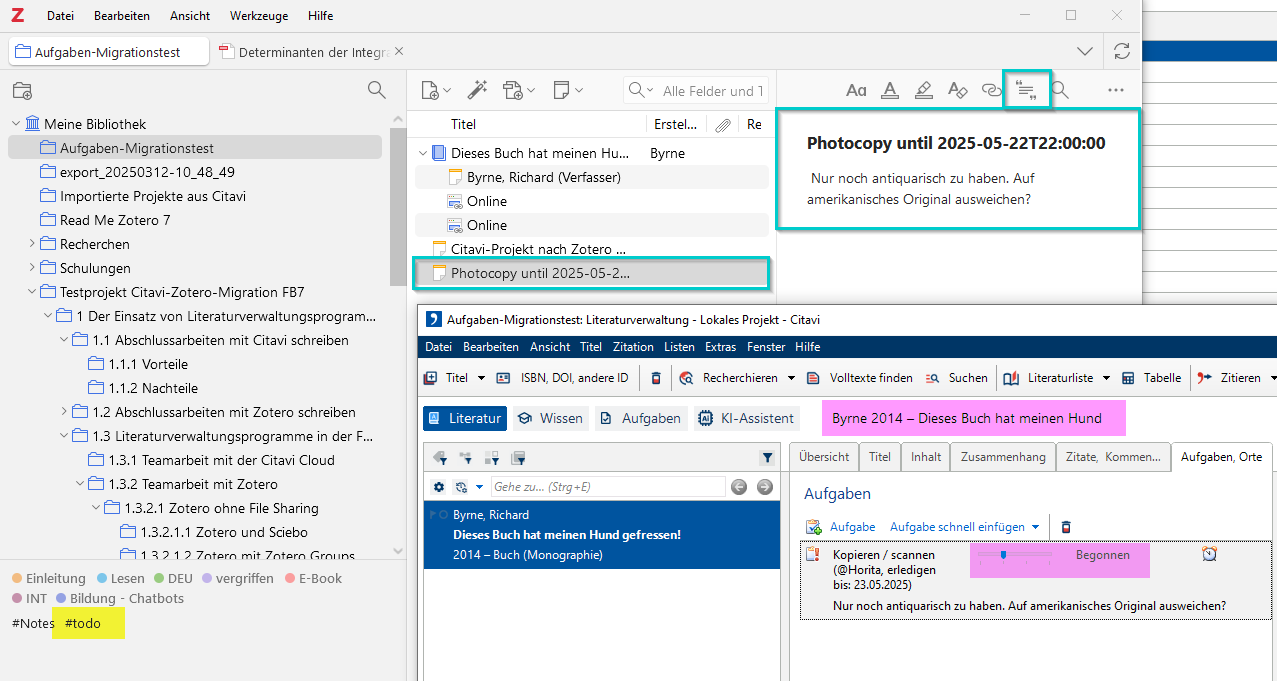Click the find magnifier icon in note editor
The width and height of the screenshot is (1277, 681).
tap(1060, 90)
